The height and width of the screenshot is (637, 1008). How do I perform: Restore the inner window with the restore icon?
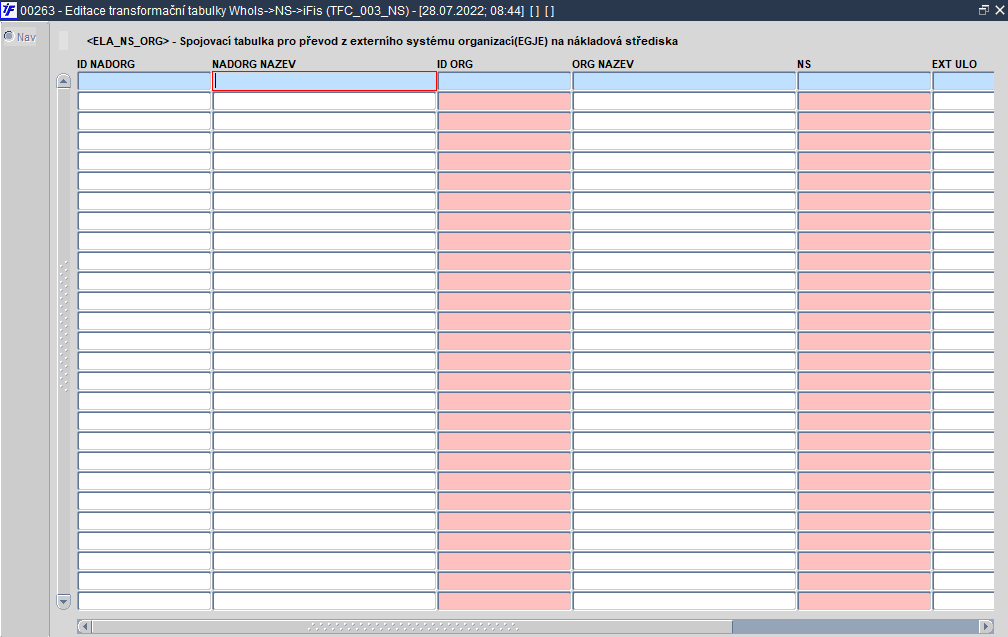pos(983,10)
